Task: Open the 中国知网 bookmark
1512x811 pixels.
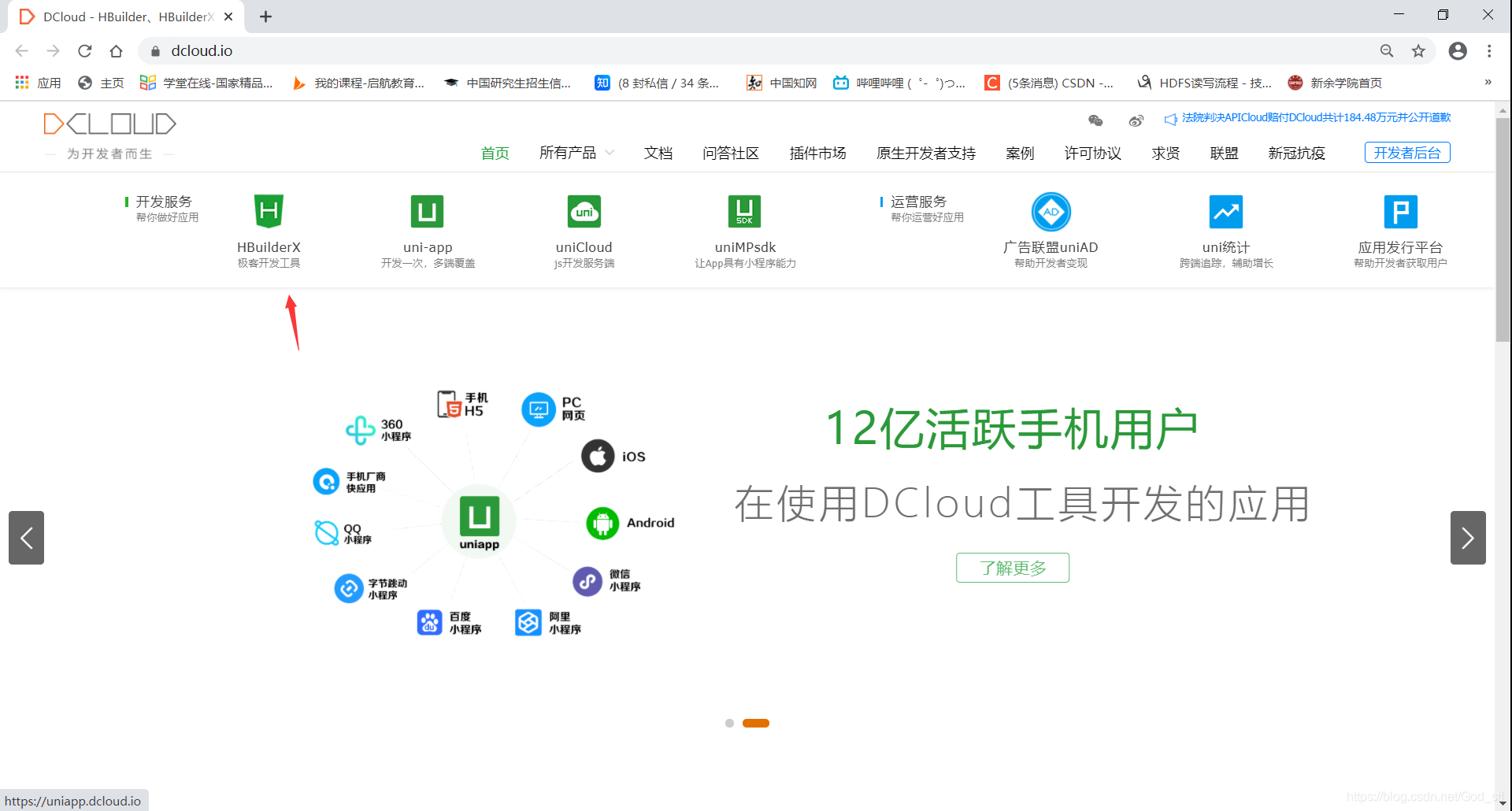Action: [781, 83]
